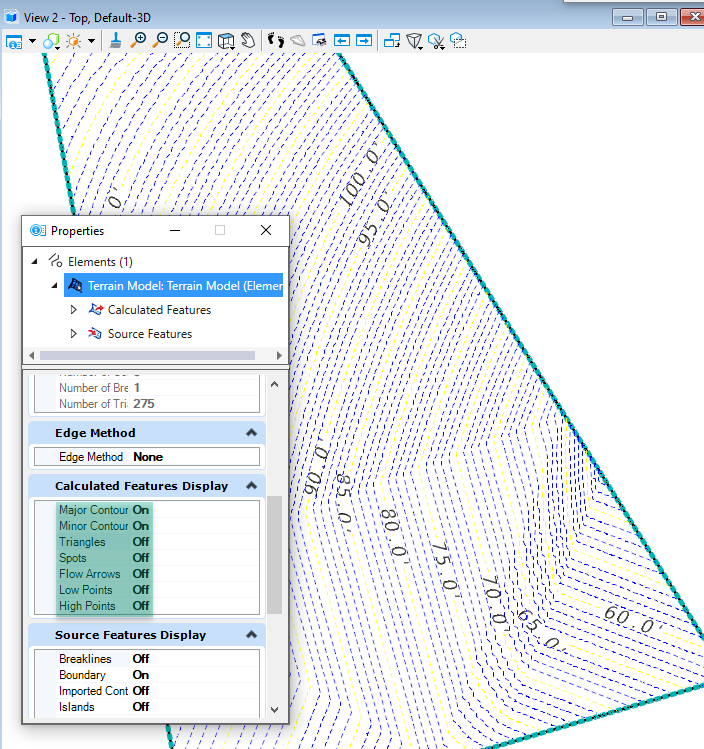Activate the Walk footprints tool
This screenshot has height=749, width=704.
276,40
